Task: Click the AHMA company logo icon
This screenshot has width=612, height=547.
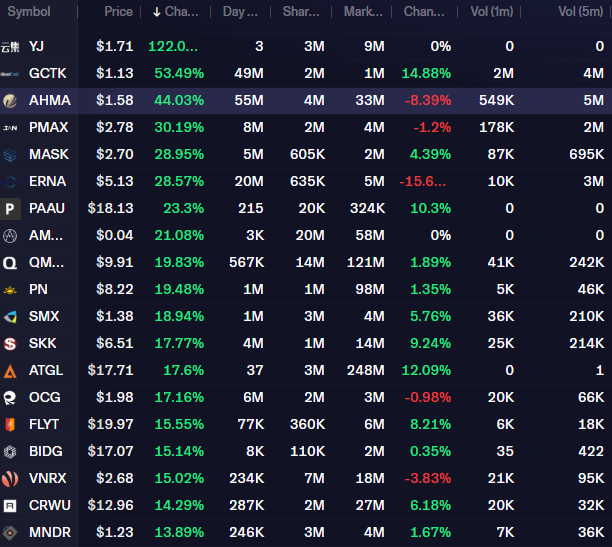Action: [10, 101]
